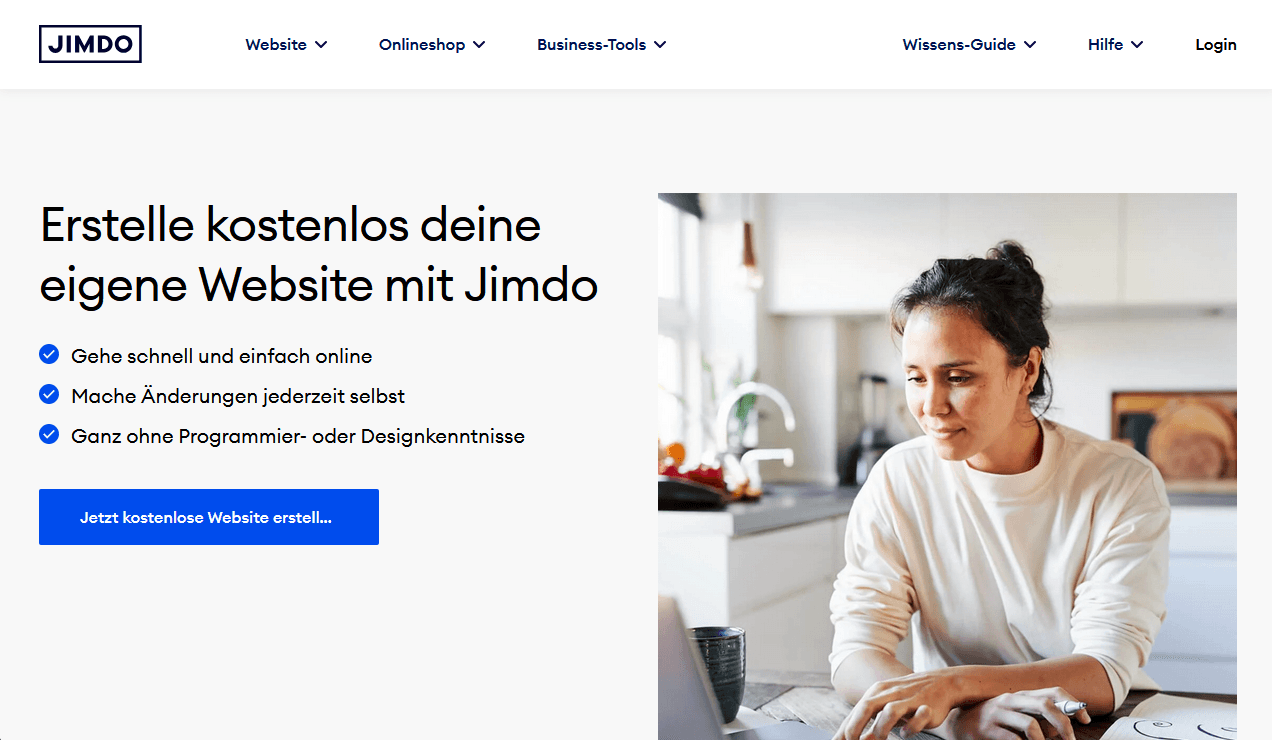This screenshot has height=740, width=1272.
Task: Click checkmark icon beside 'Ganz ohne Programmier-' line
Action: 49,434
